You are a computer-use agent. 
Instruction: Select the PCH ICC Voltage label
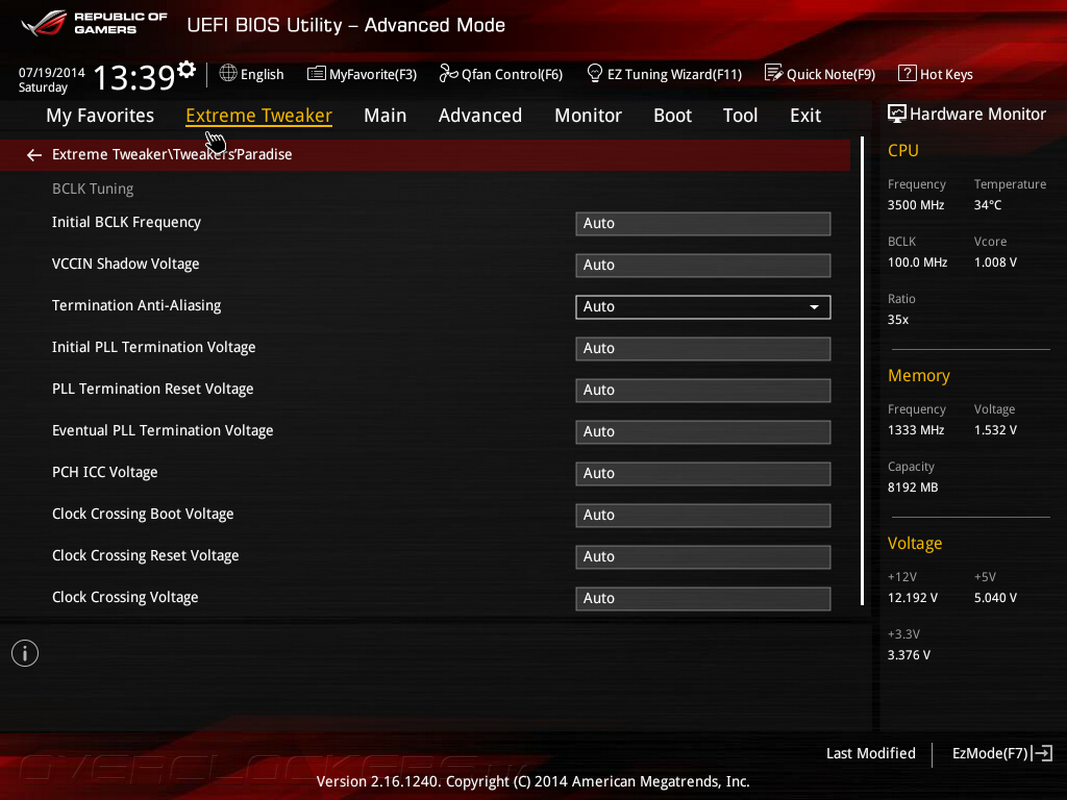tap(105, 472)
